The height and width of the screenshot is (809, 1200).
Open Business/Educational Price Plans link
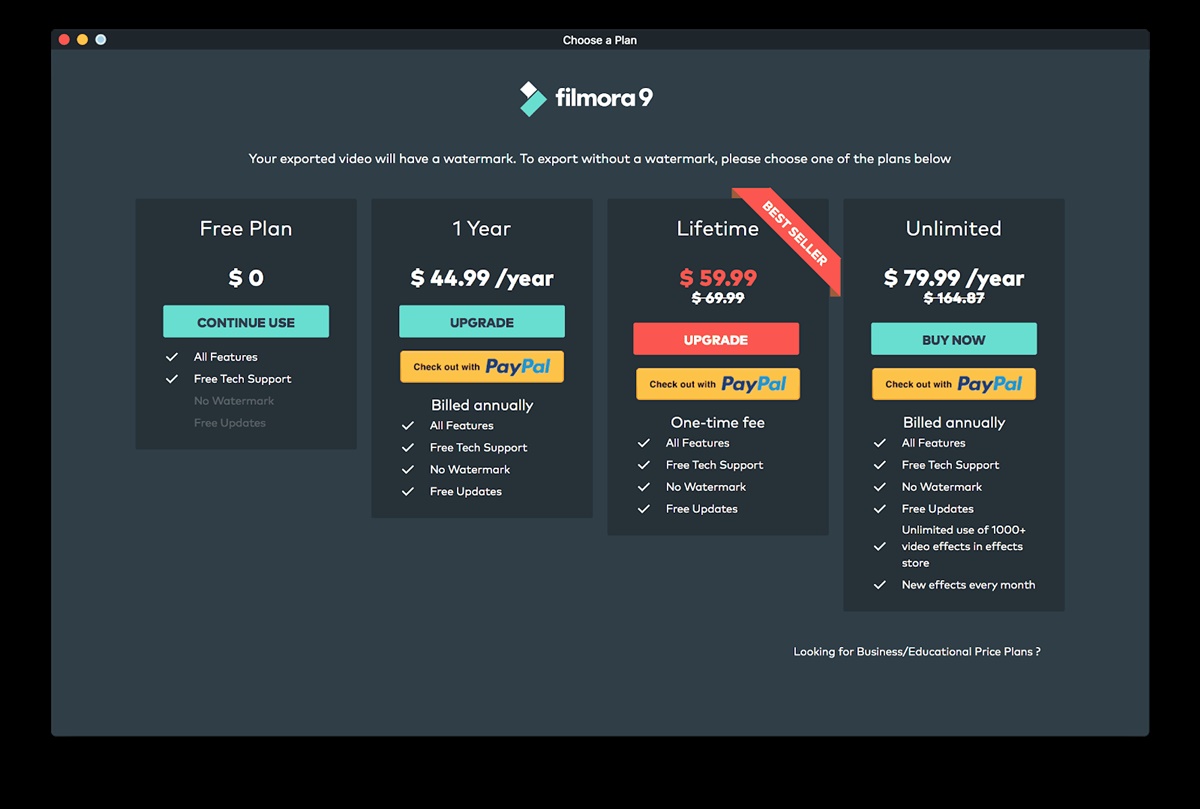pyautogui.click(x=916, y=652)
